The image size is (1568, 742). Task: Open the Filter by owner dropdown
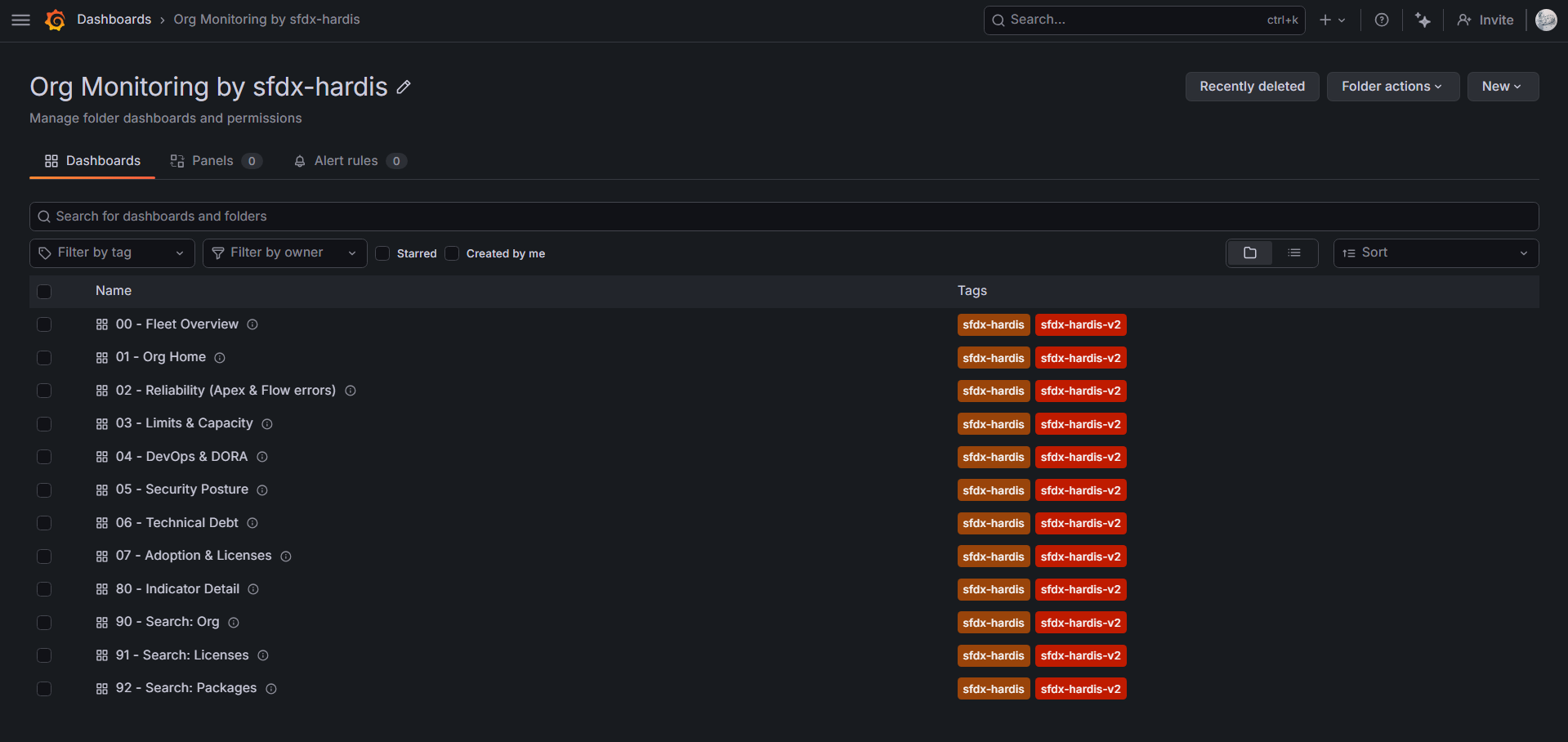tap(285, 253)
